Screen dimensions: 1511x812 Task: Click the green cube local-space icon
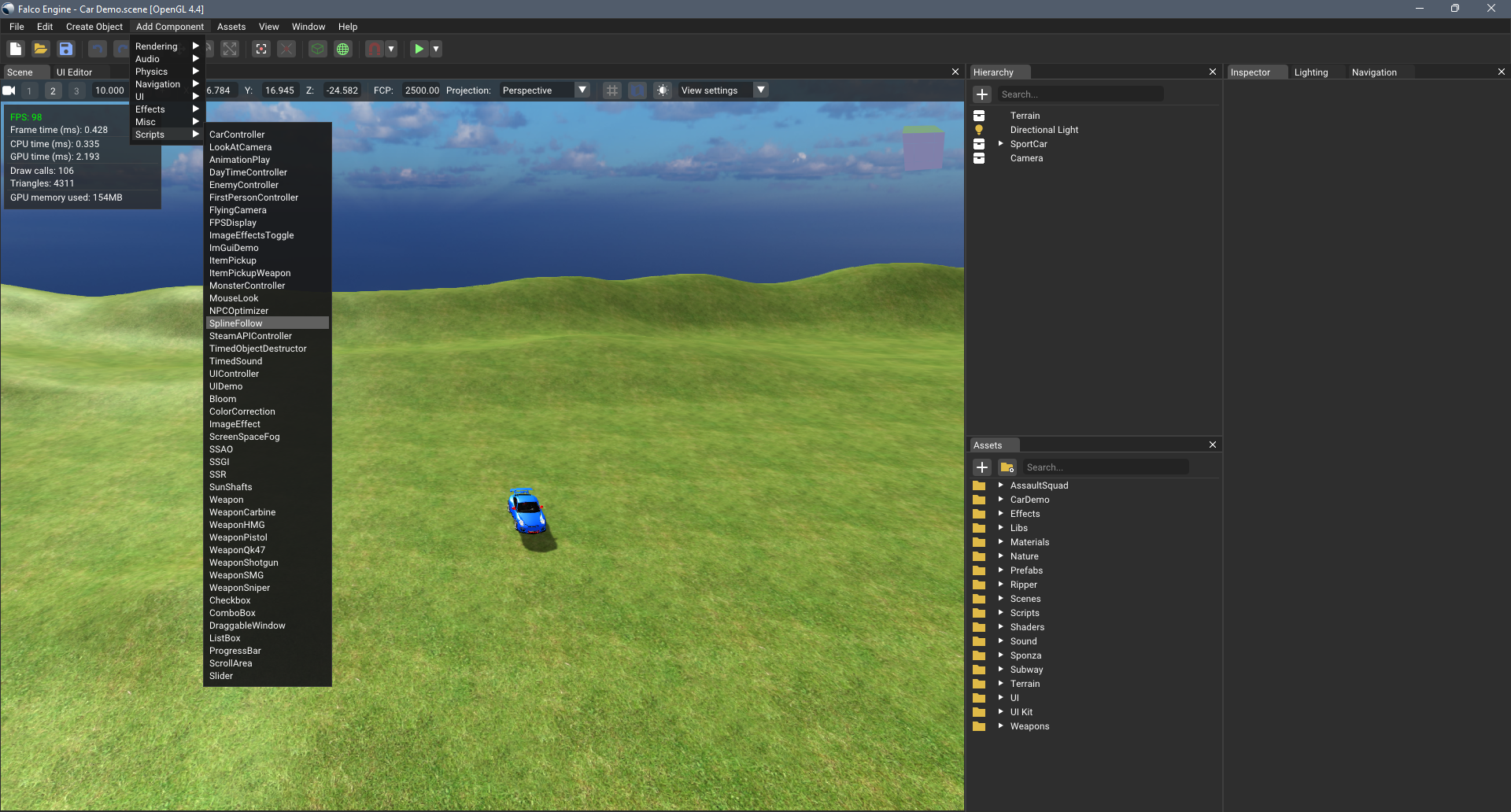[317, 49]
